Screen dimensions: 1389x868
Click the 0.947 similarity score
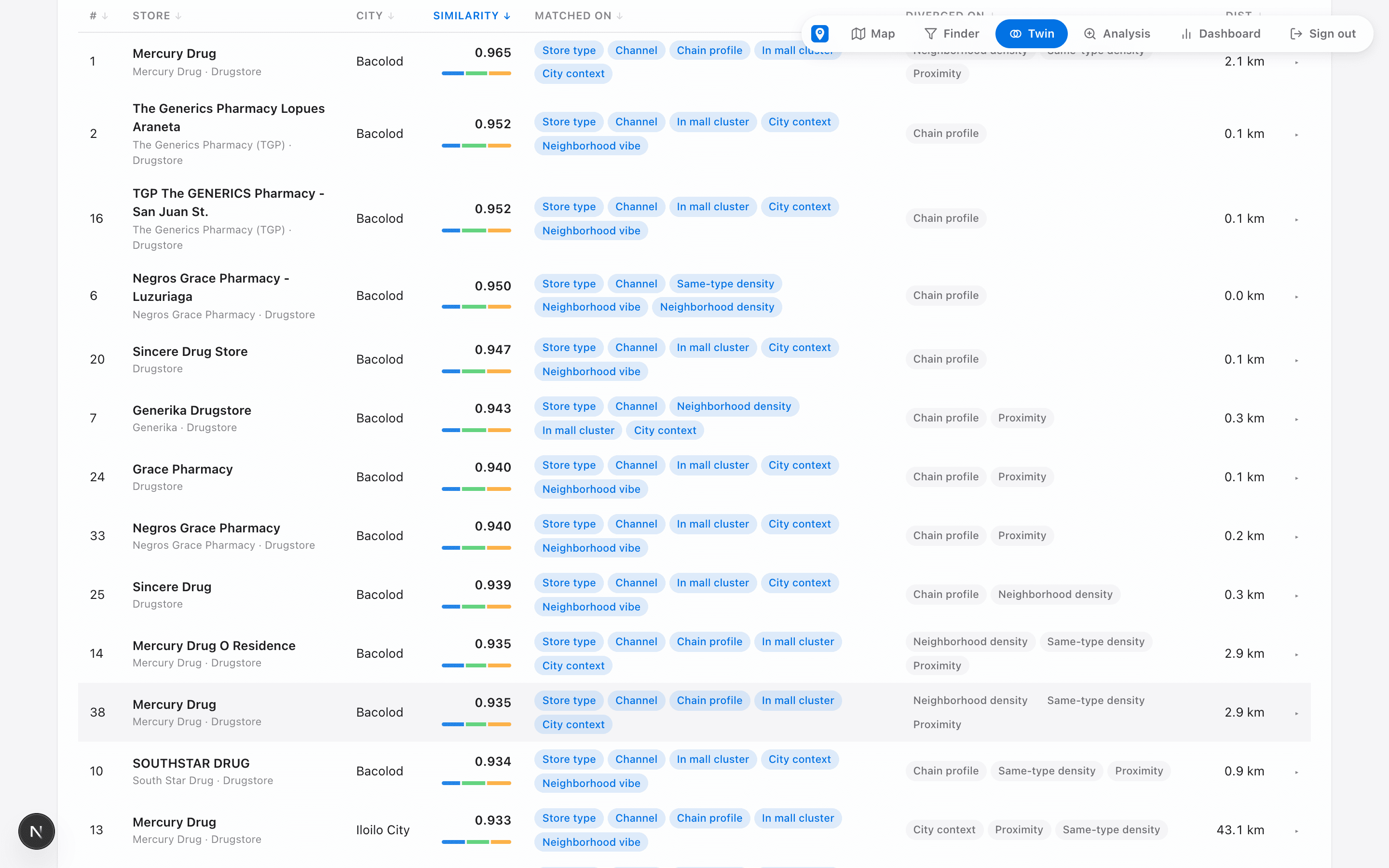tap(493, 350)
